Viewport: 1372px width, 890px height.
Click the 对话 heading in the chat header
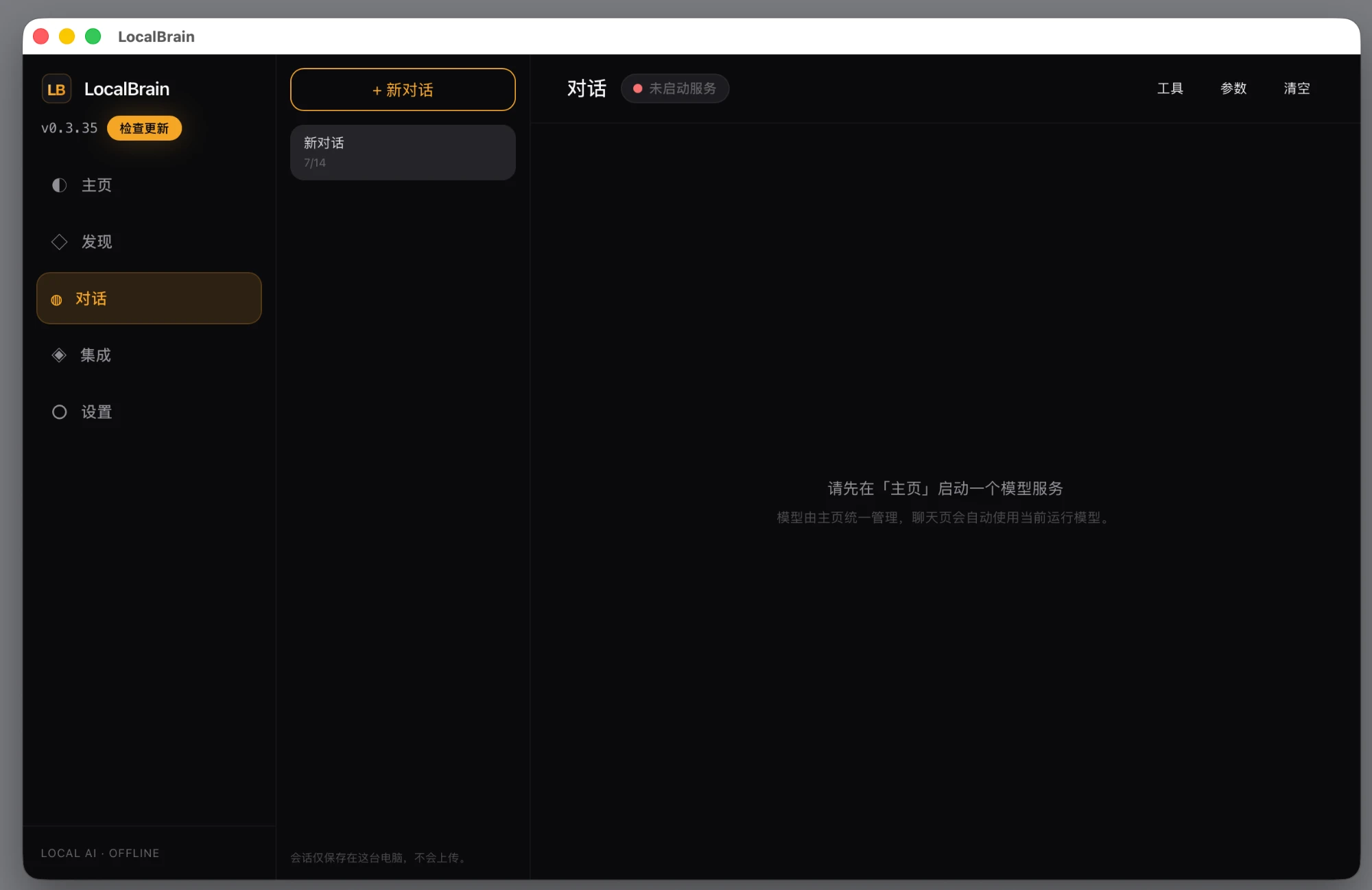click(x=587, y=88)
